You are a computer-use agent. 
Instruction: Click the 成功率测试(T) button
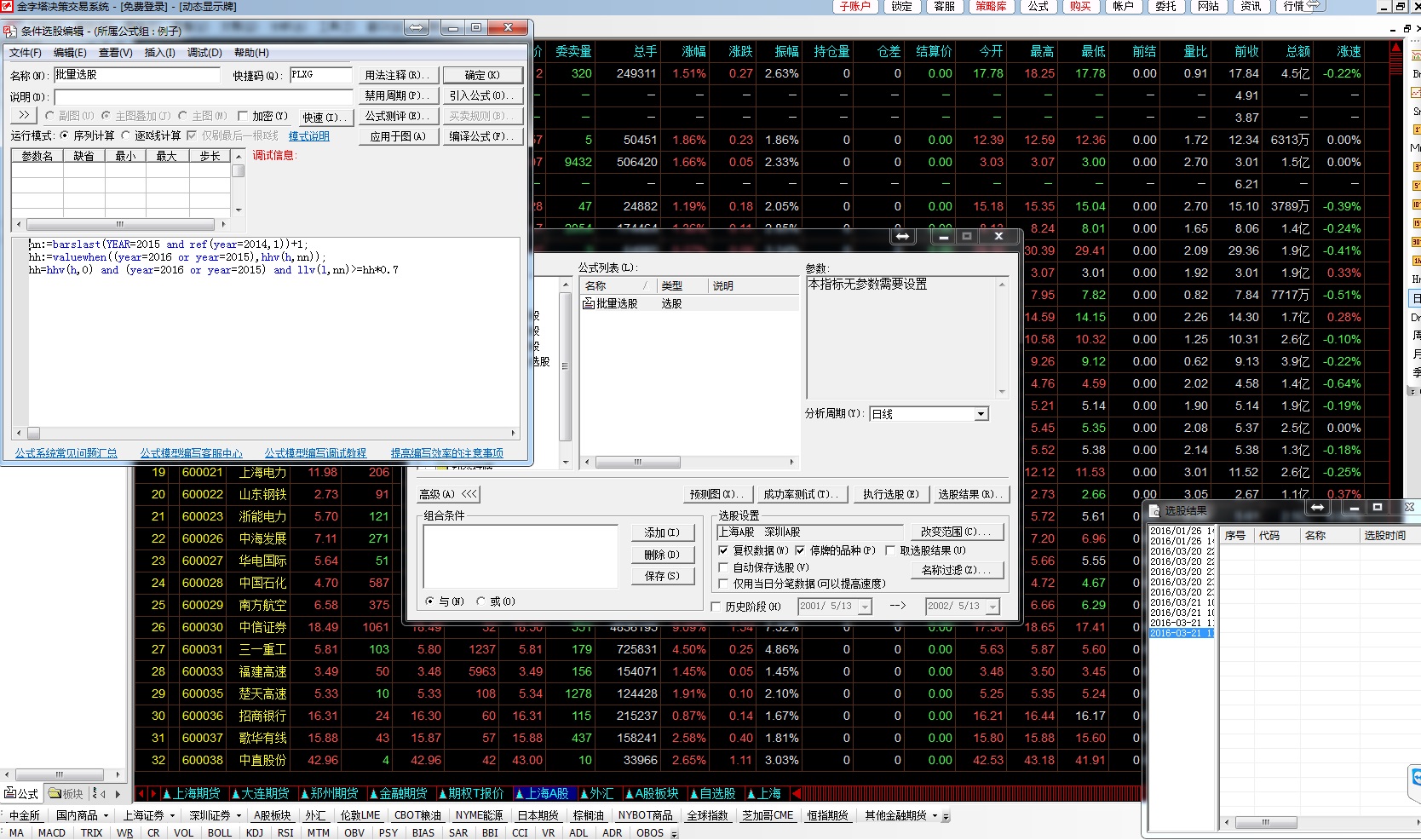[x=801, y=494]
